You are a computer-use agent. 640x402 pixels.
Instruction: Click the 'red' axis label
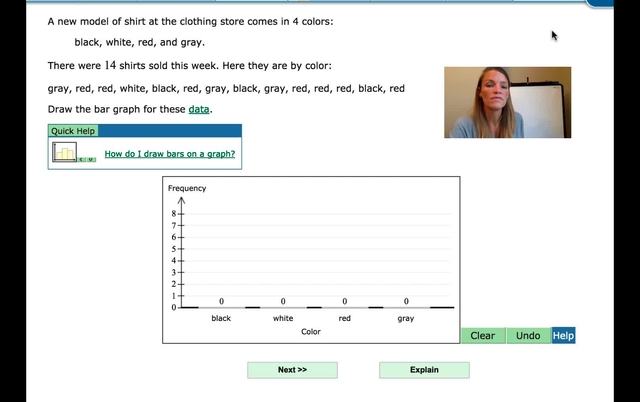pos(344,318)
